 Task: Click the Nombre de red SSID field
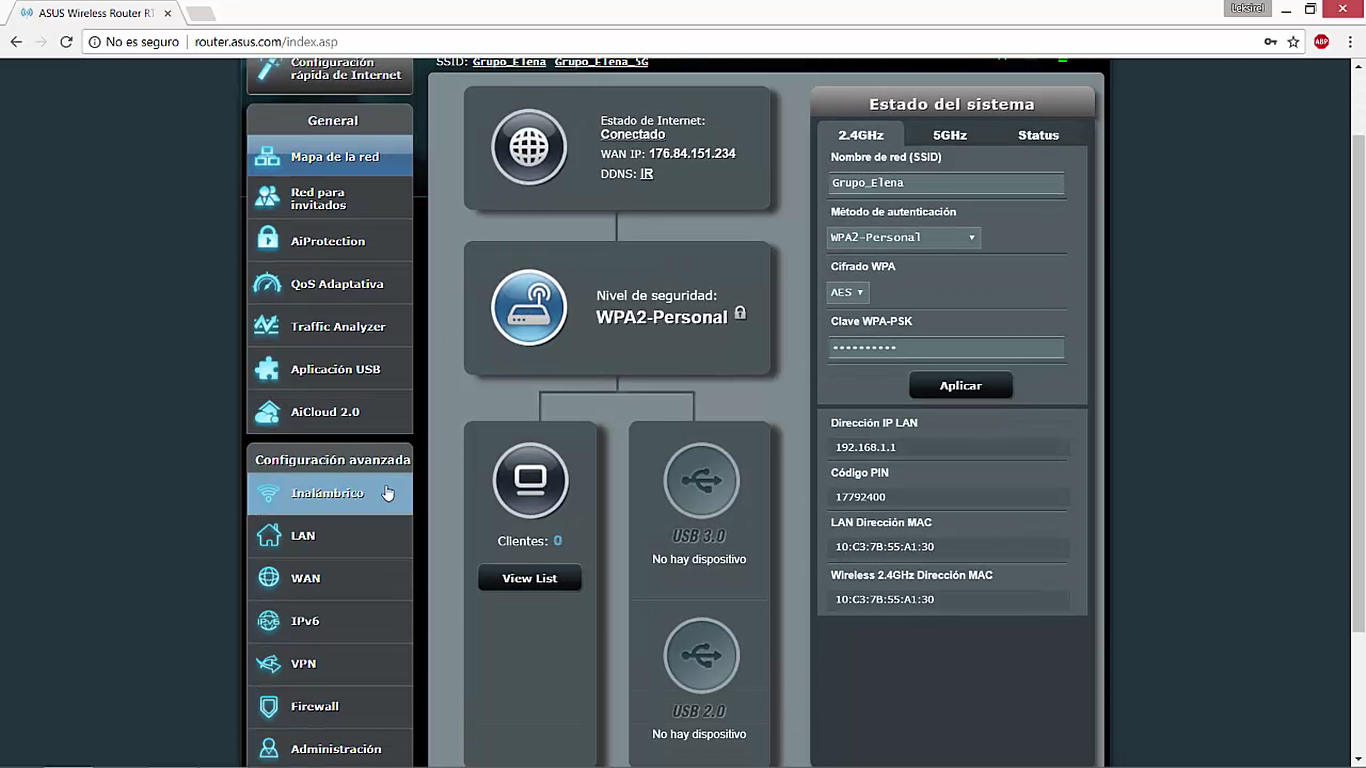pos(946,183)
